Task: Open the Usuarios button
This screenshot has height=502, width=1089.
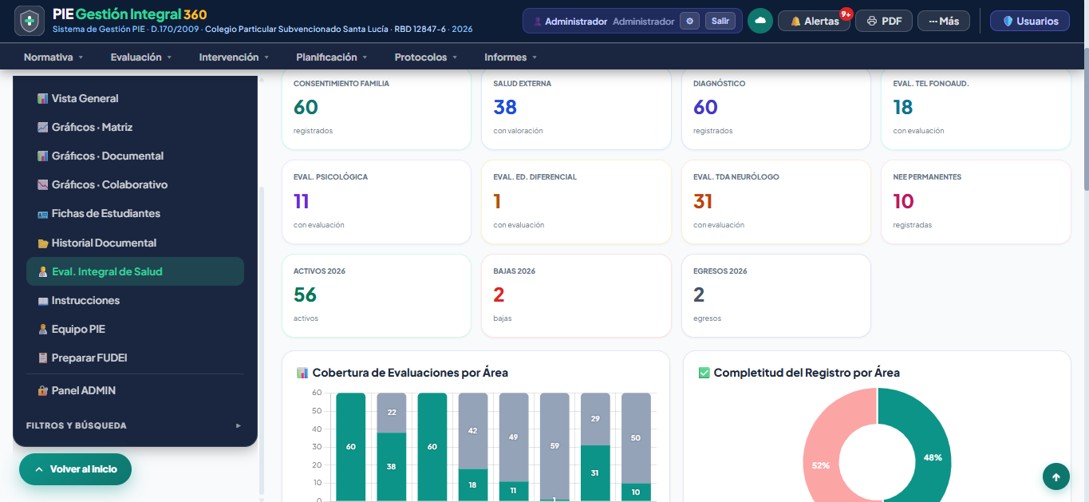Action: coord(1030,21)
